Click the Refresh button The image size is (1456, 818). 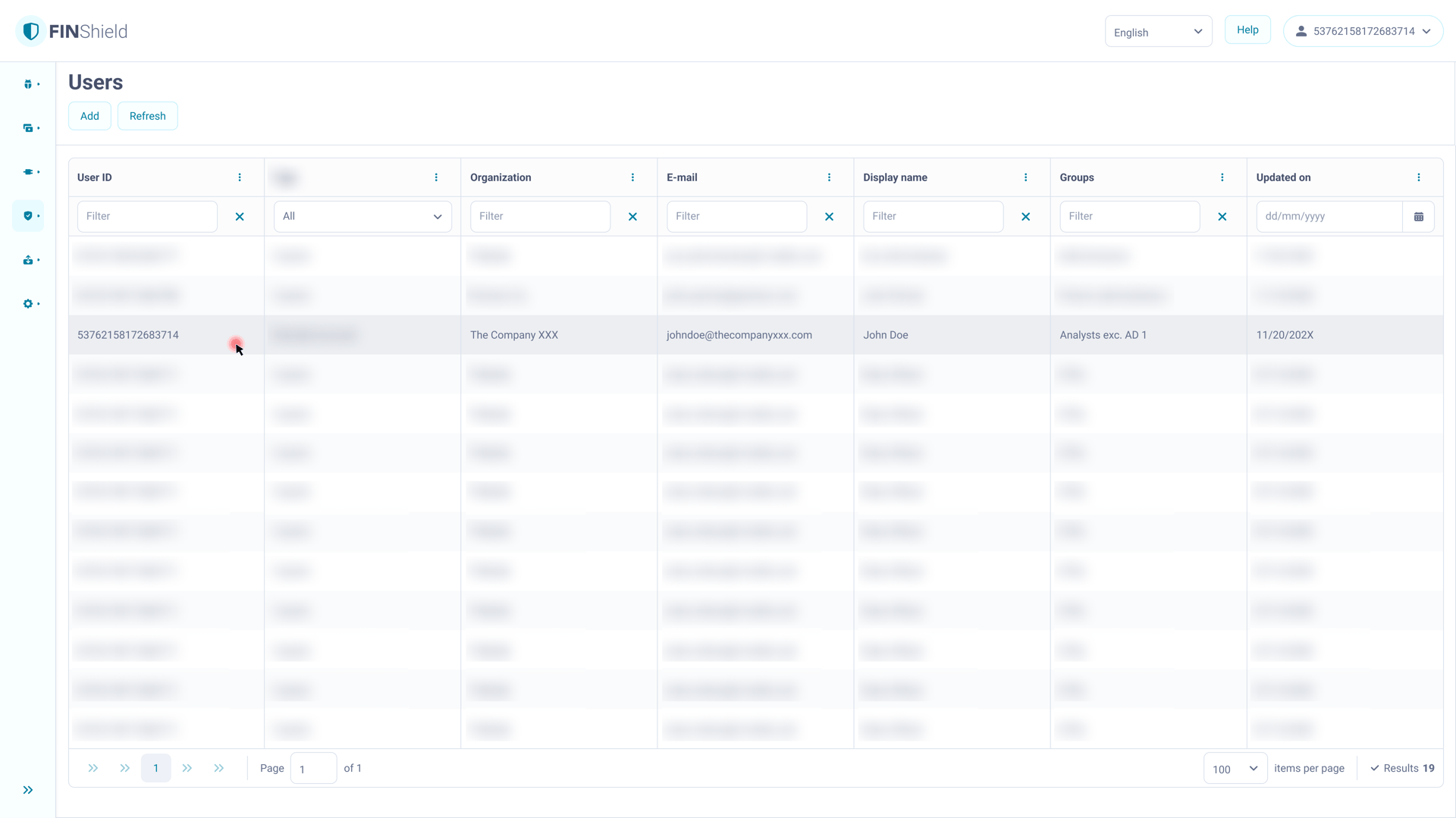pos(147,116)
